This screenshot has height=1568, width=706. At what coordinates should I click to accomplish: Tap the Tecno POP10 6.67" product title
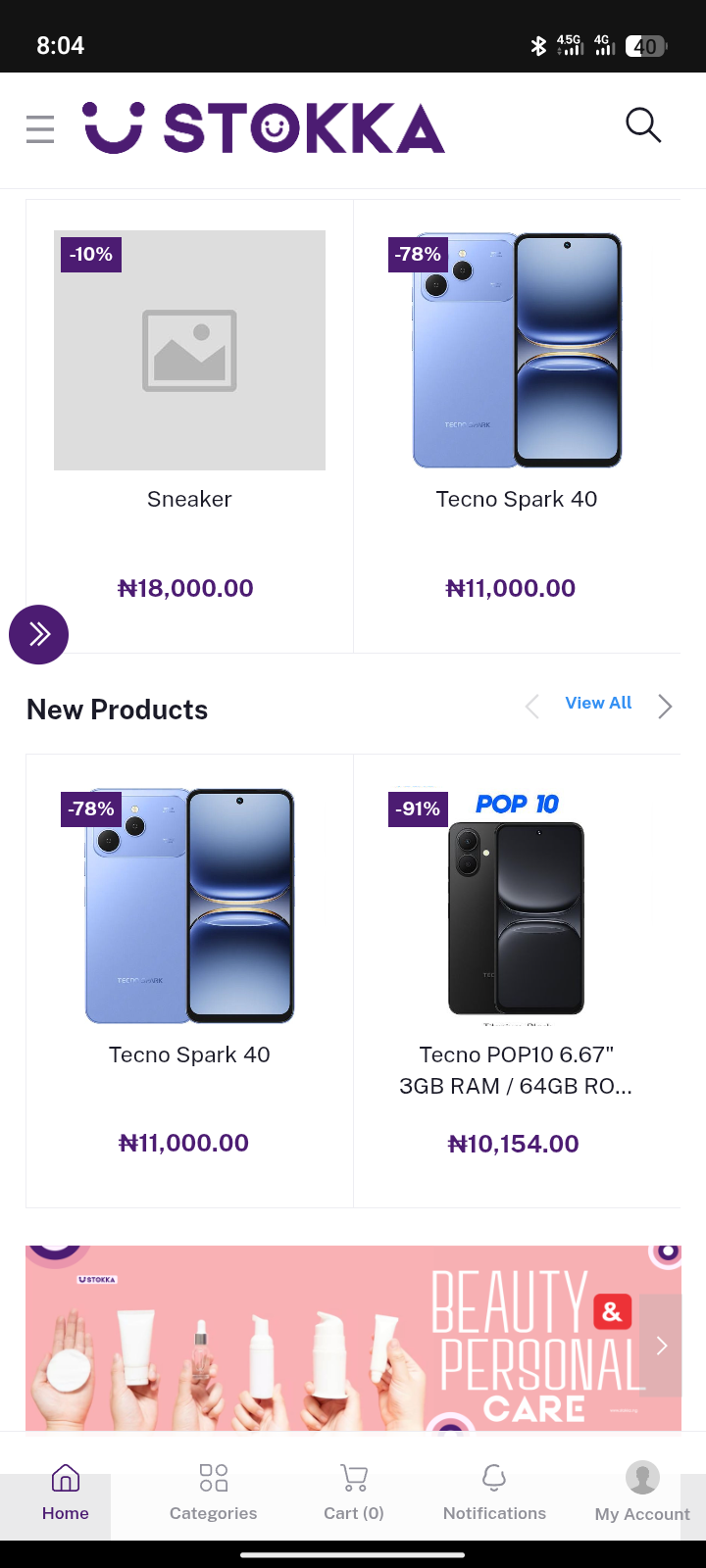(516, 1070)
